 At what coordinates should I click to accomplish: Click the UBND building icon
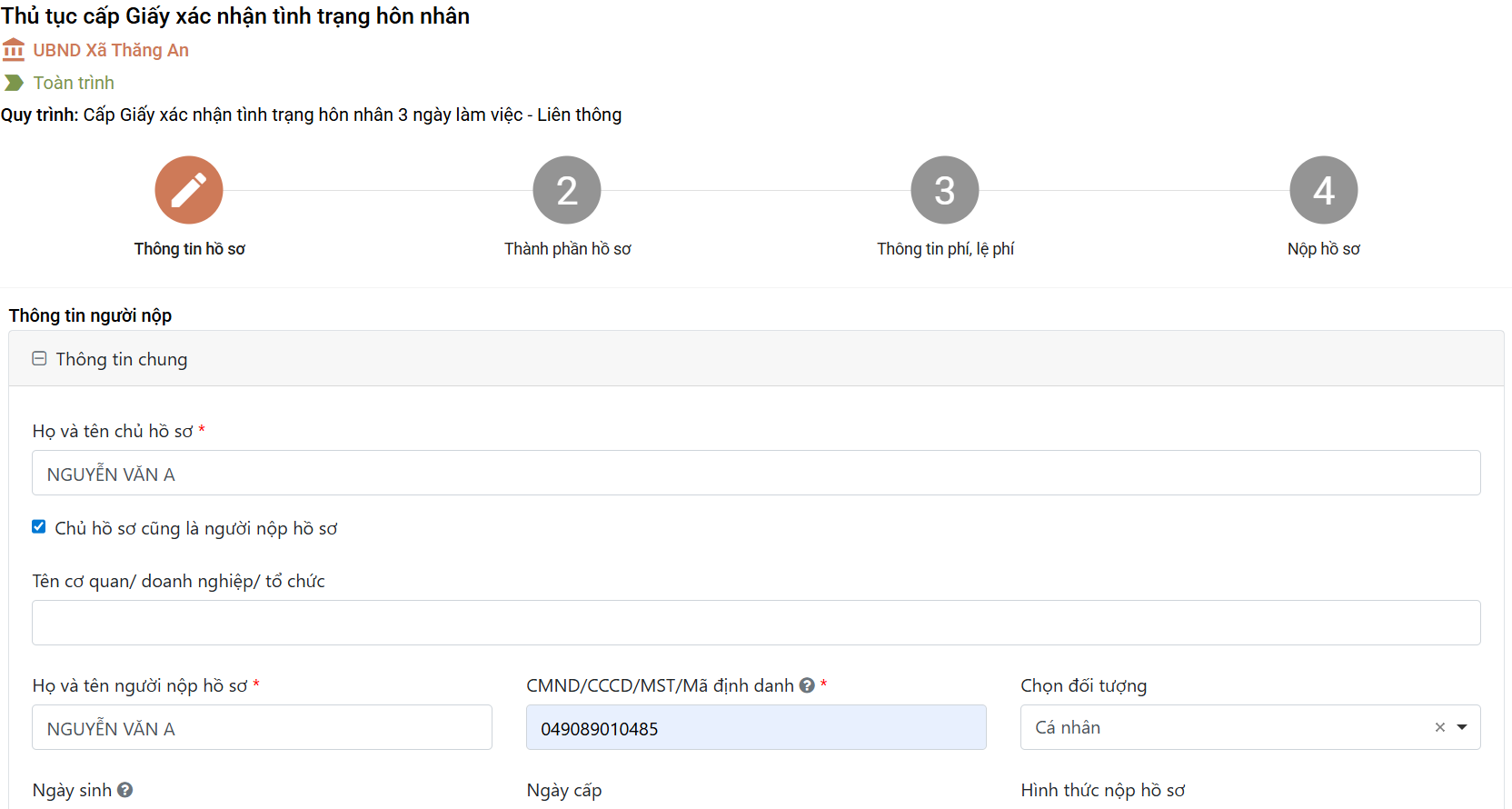pos(14,49)
